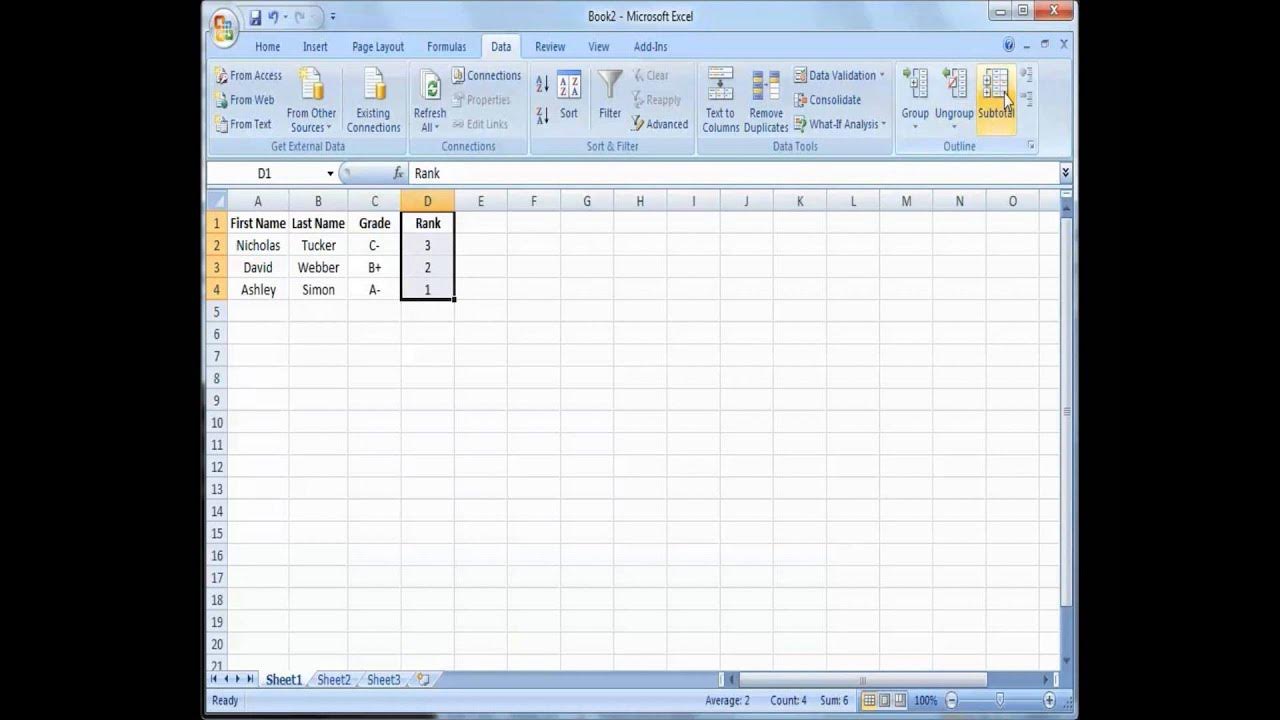
Task: Click the Group button
Action: pyautogui.click(x=915, y=98)
